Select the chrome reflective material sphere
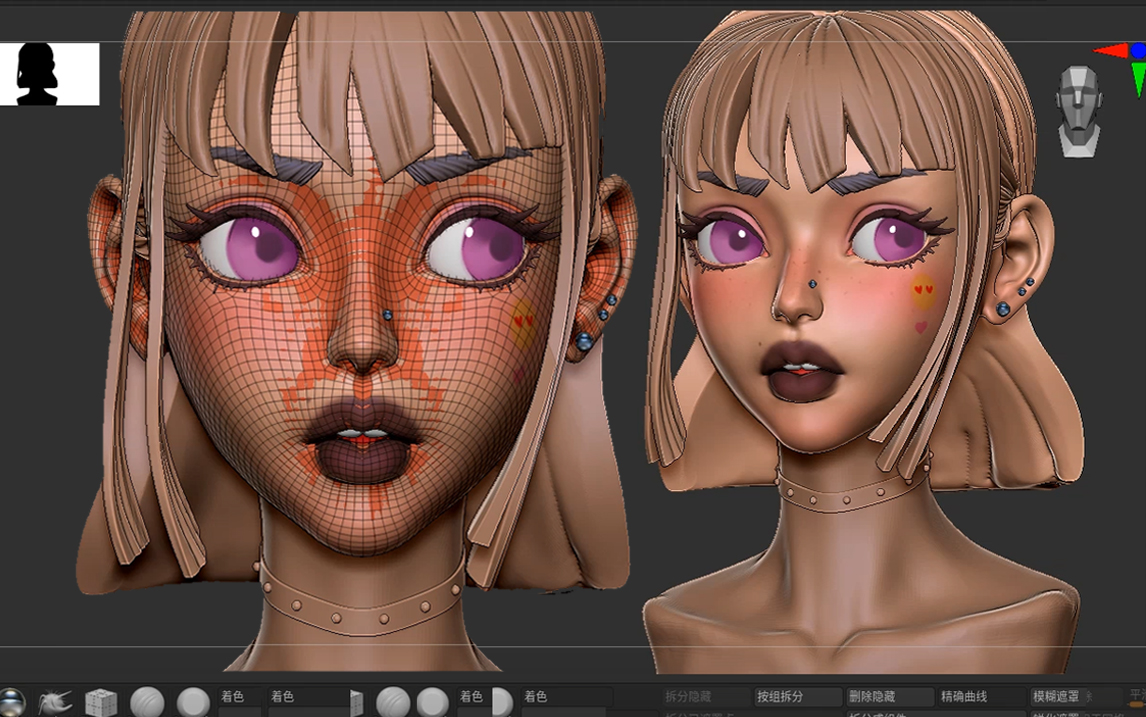This screenshot has height=717, width=1146. coord(12,702)
